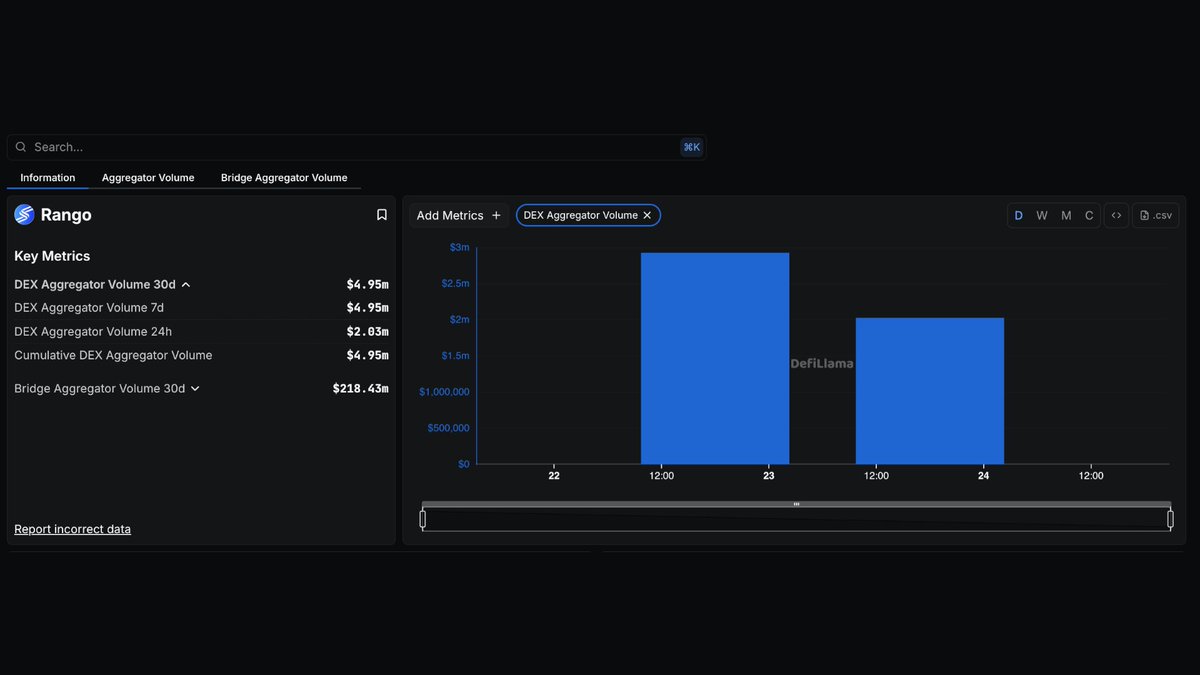The image size is (1200, 675).
Task: Switch chart to monthly (M) grouping
Action: pyautogui.click(x=1066, y=215)
